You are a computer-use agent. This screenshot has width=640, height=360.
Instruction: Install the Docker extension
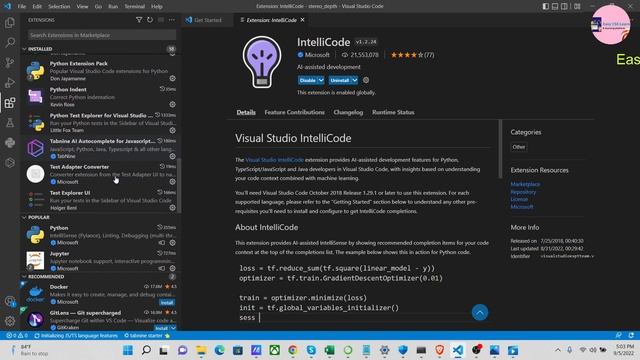coord(167,302)
